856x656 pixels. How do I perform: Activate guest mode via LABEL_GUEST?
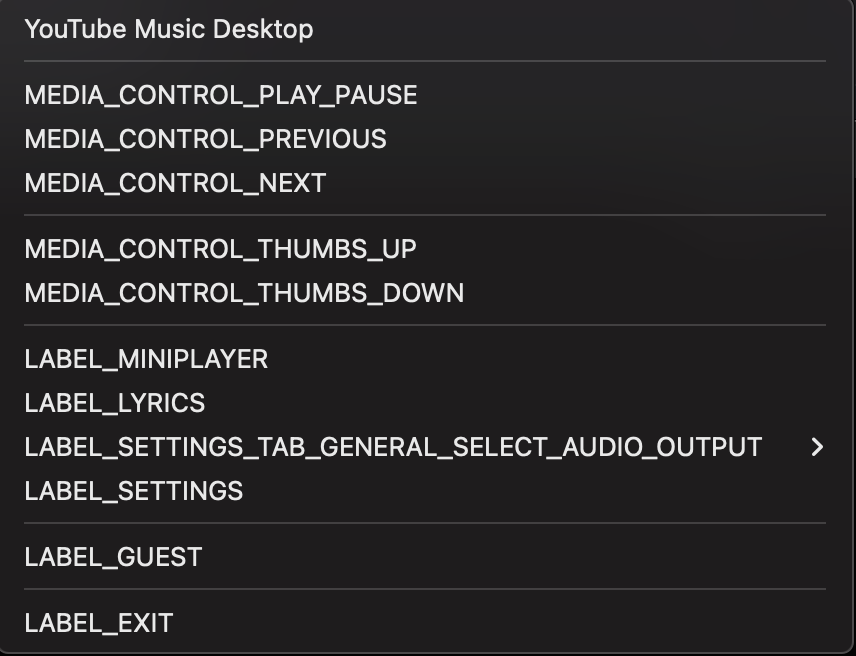tap(112, 557)
